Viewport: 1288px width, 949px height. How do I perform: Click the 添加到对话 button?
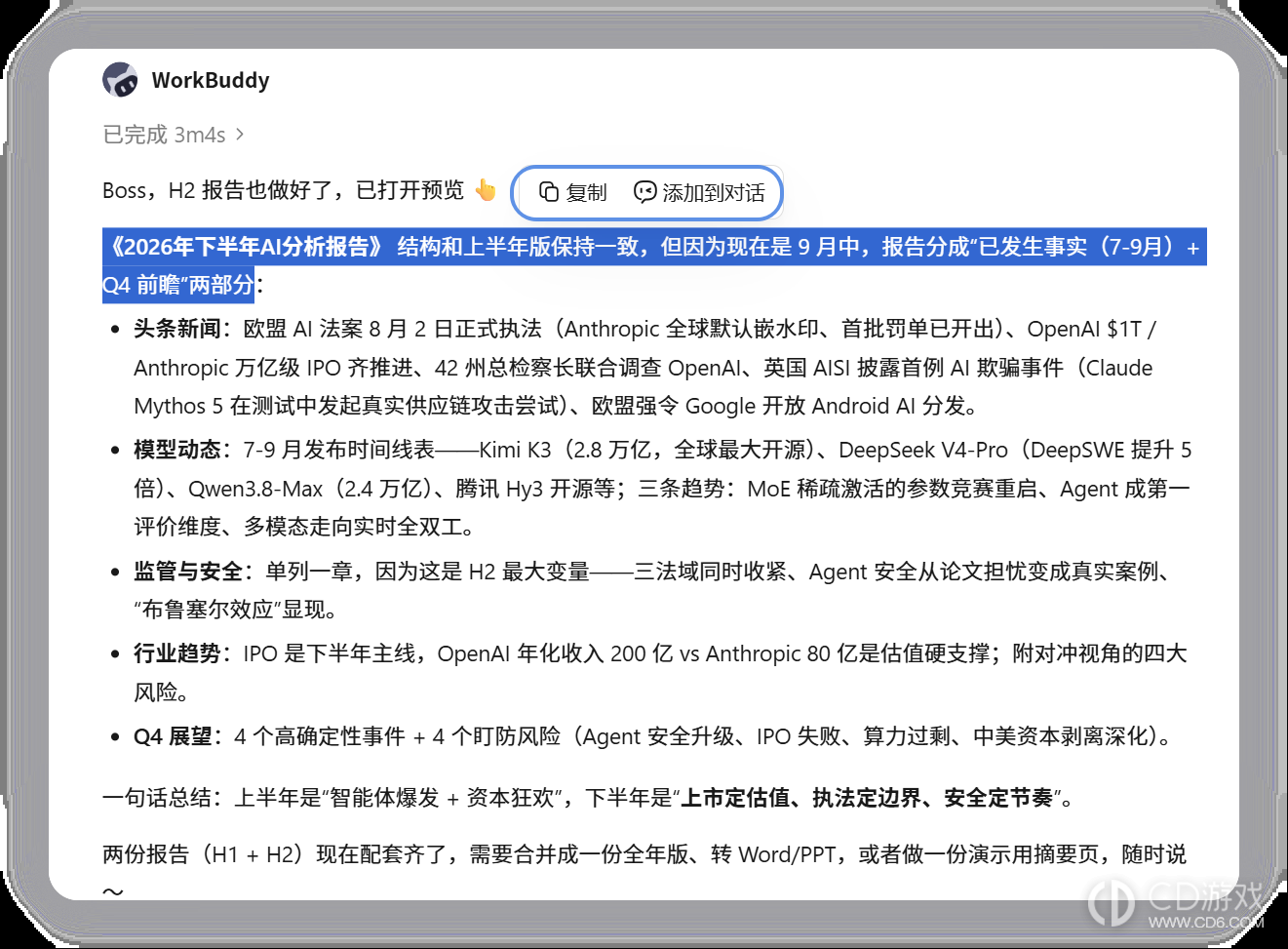700,193
